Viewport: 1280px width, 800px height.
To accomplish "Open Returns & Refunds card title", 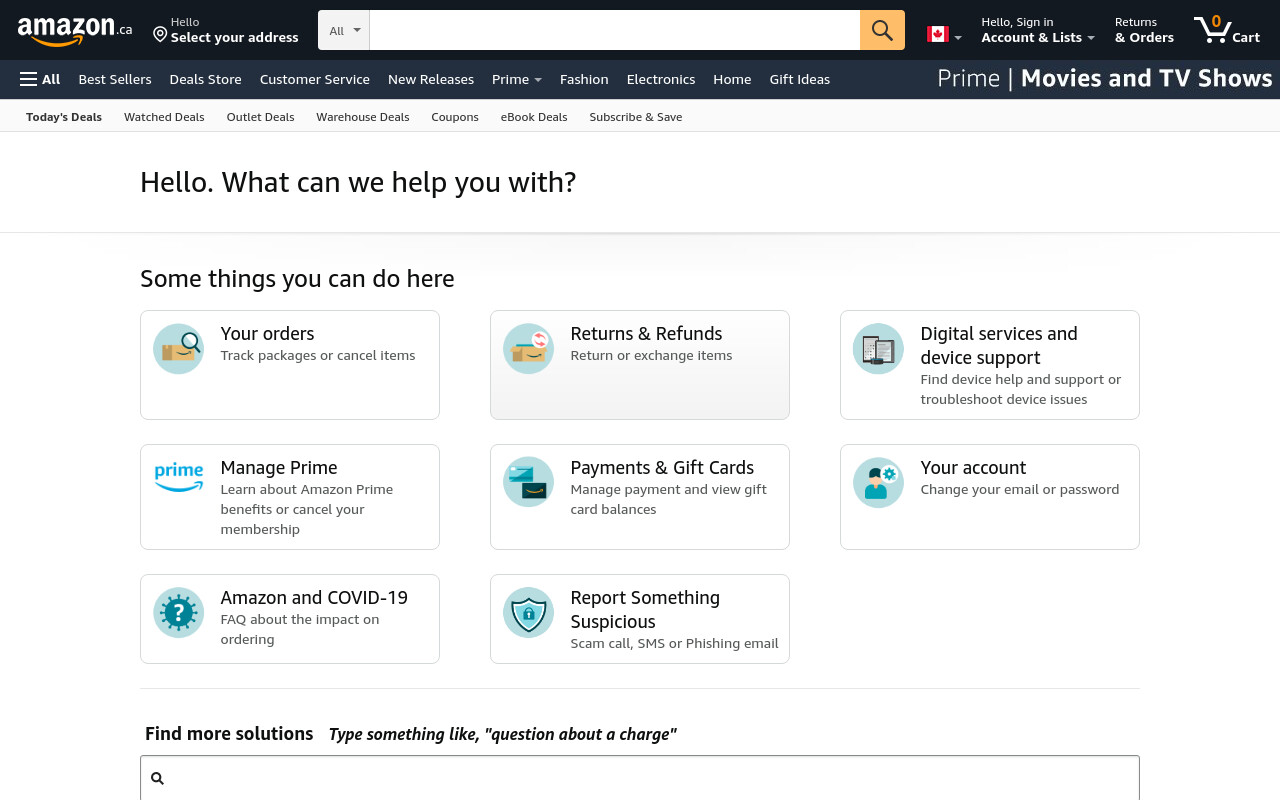I will pyautogui.click(x=646, y=334).
